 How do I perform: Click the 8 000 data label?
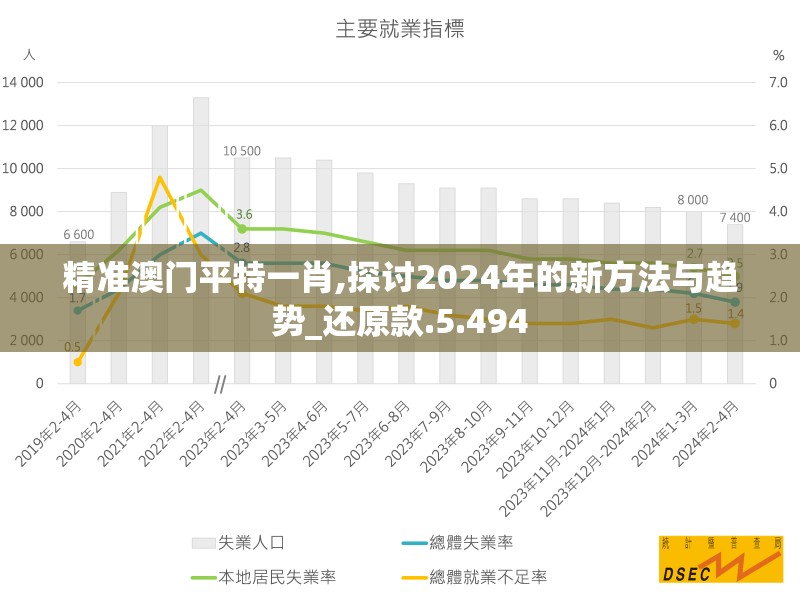pyautogui.click(x=693, y=200)
